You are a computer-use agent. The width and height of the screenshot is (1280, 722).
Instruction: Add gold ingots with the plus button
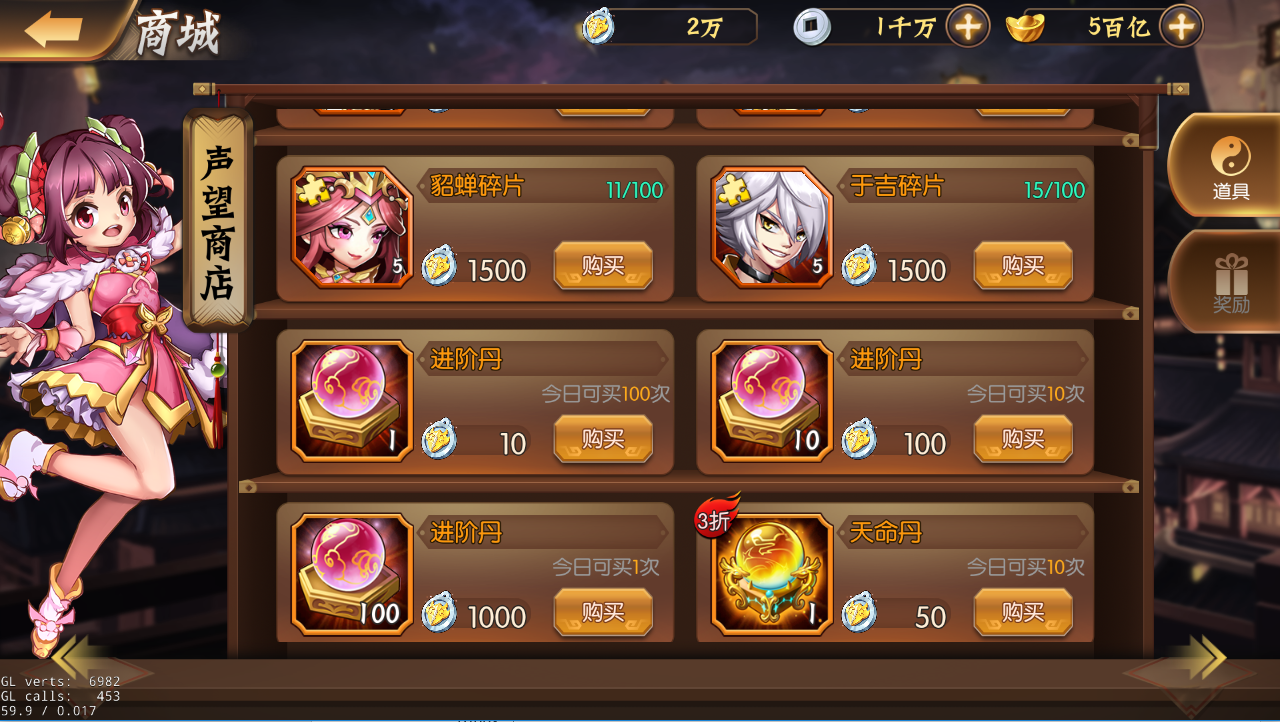coord(1181,27)
